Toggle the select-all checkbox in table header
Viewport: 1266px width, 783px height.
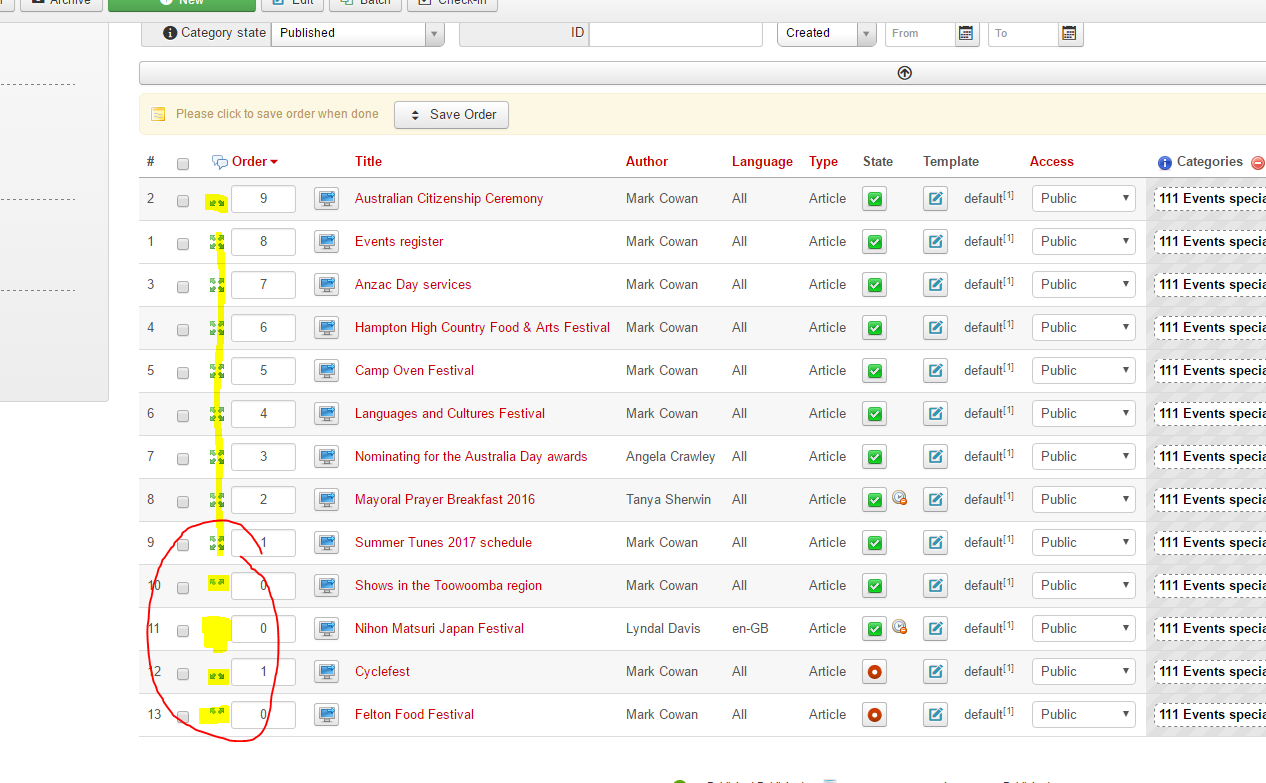[183, 163]
